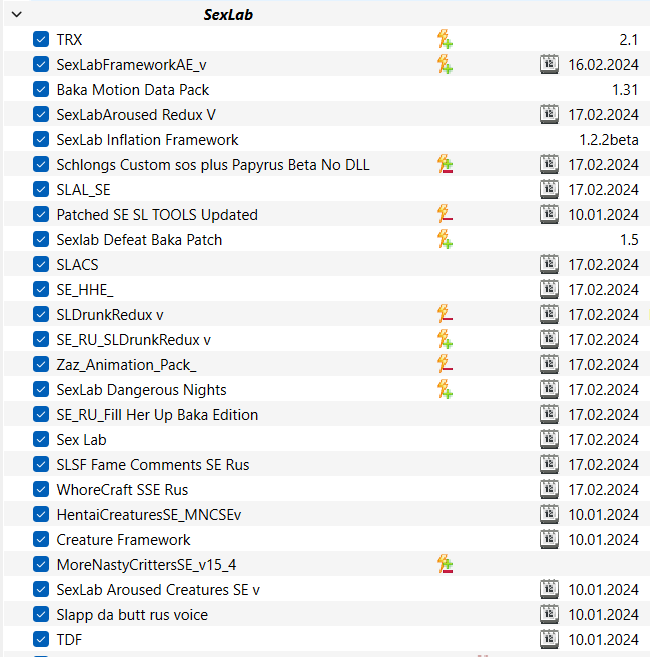Click the SexLab separator title

point(228,15)
